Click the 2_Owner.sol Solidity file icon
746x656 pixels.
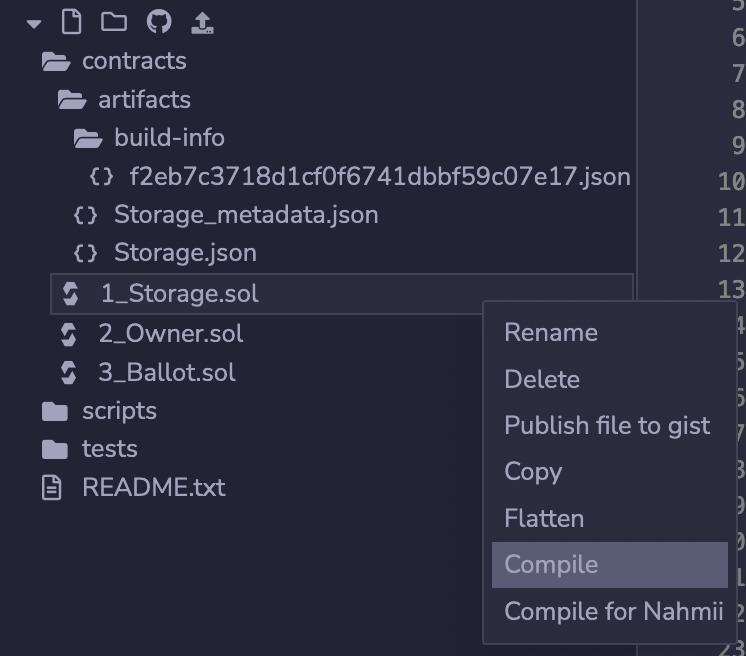(x=69, y=334)
